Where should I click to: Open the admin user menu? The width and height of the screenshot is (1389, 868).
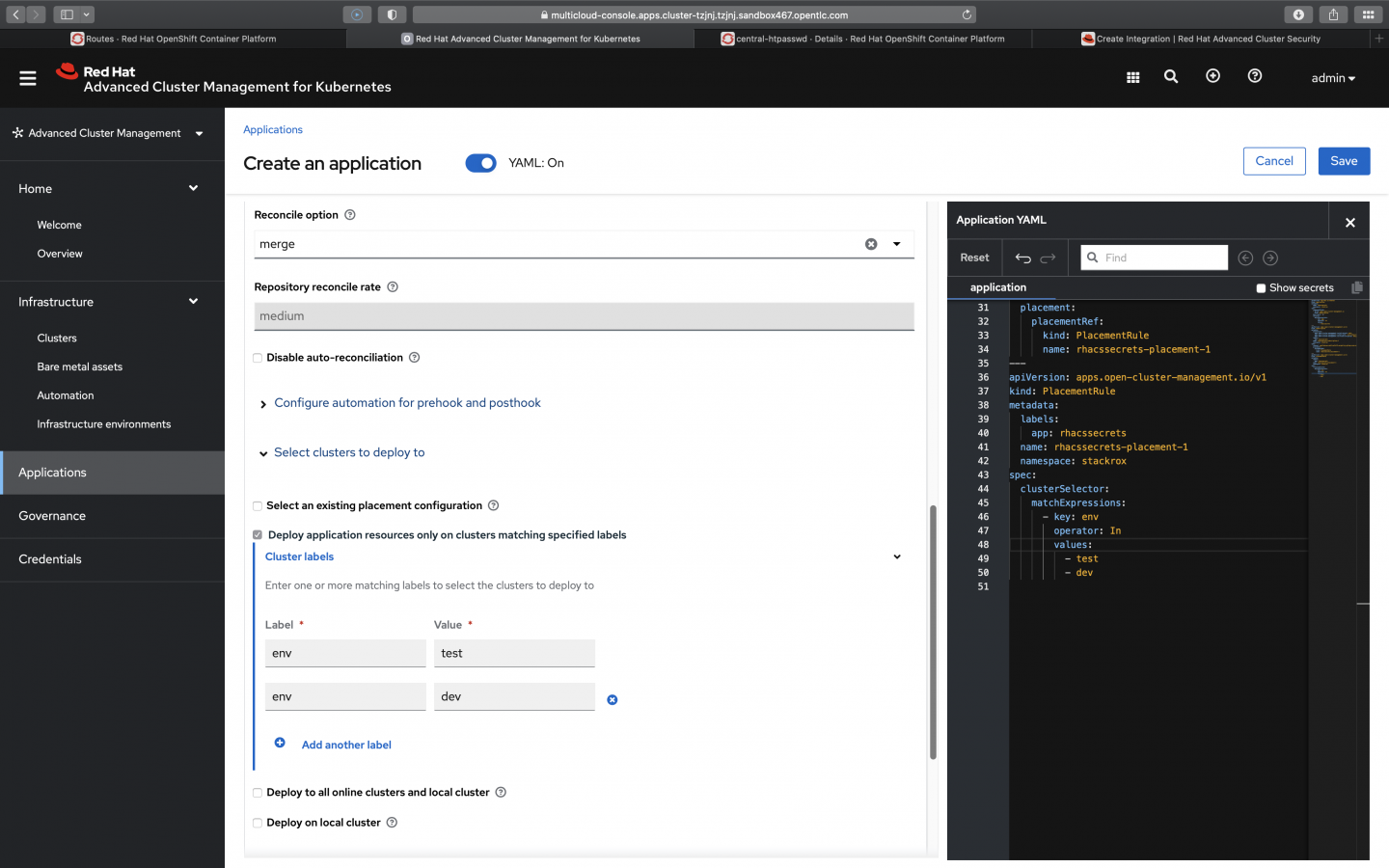pyautogui.click(x=1333, y=78)
